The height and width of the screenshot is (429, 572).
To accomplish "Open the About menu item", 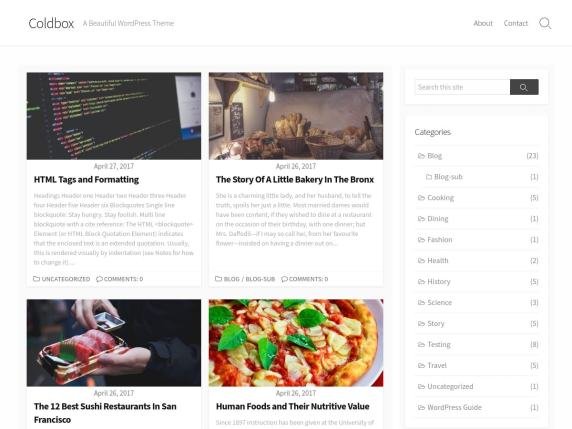I will click(x=483, y=23).
